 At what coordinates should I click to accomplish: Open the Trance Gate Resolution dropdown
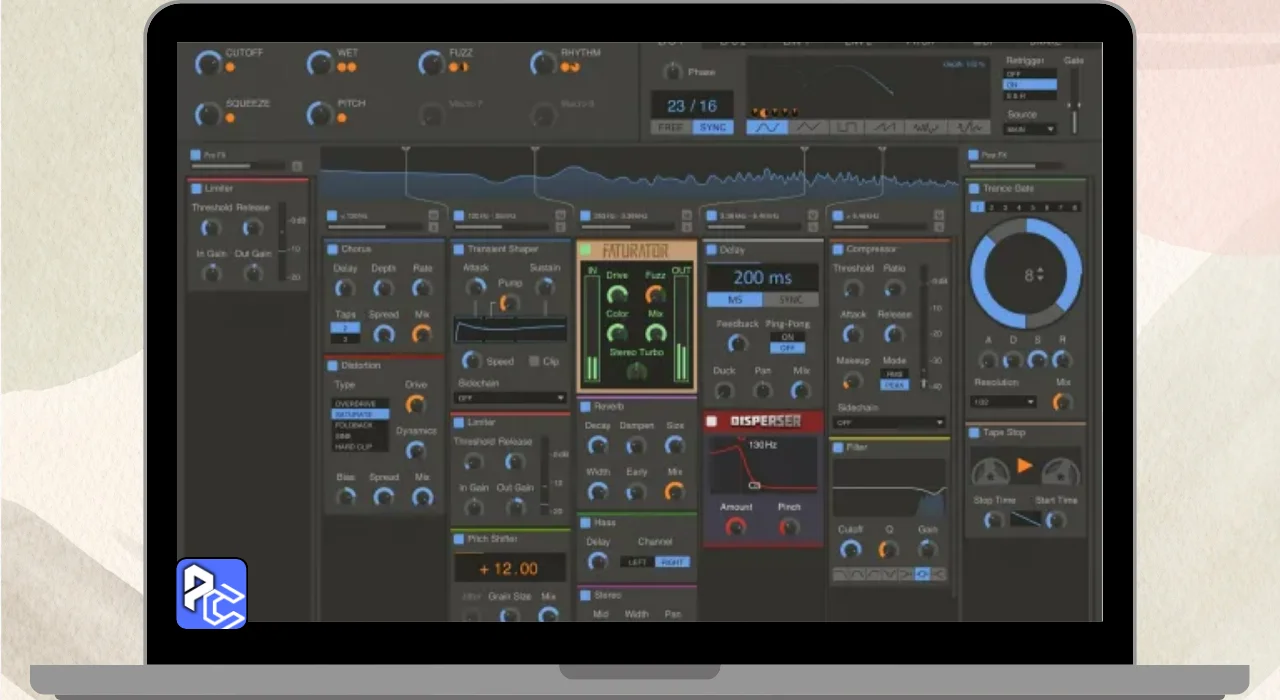[1003, 402]
